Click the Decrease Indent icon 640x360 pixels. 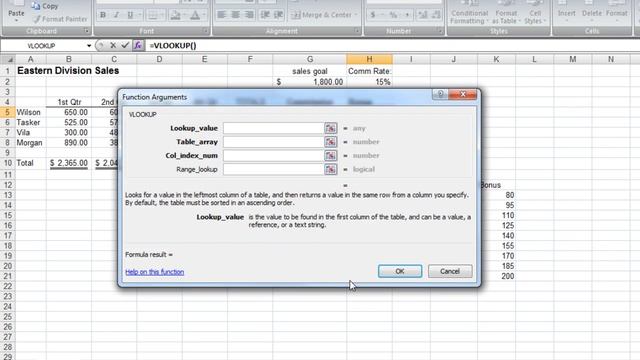pyautogui.click(x=265, y=15)
